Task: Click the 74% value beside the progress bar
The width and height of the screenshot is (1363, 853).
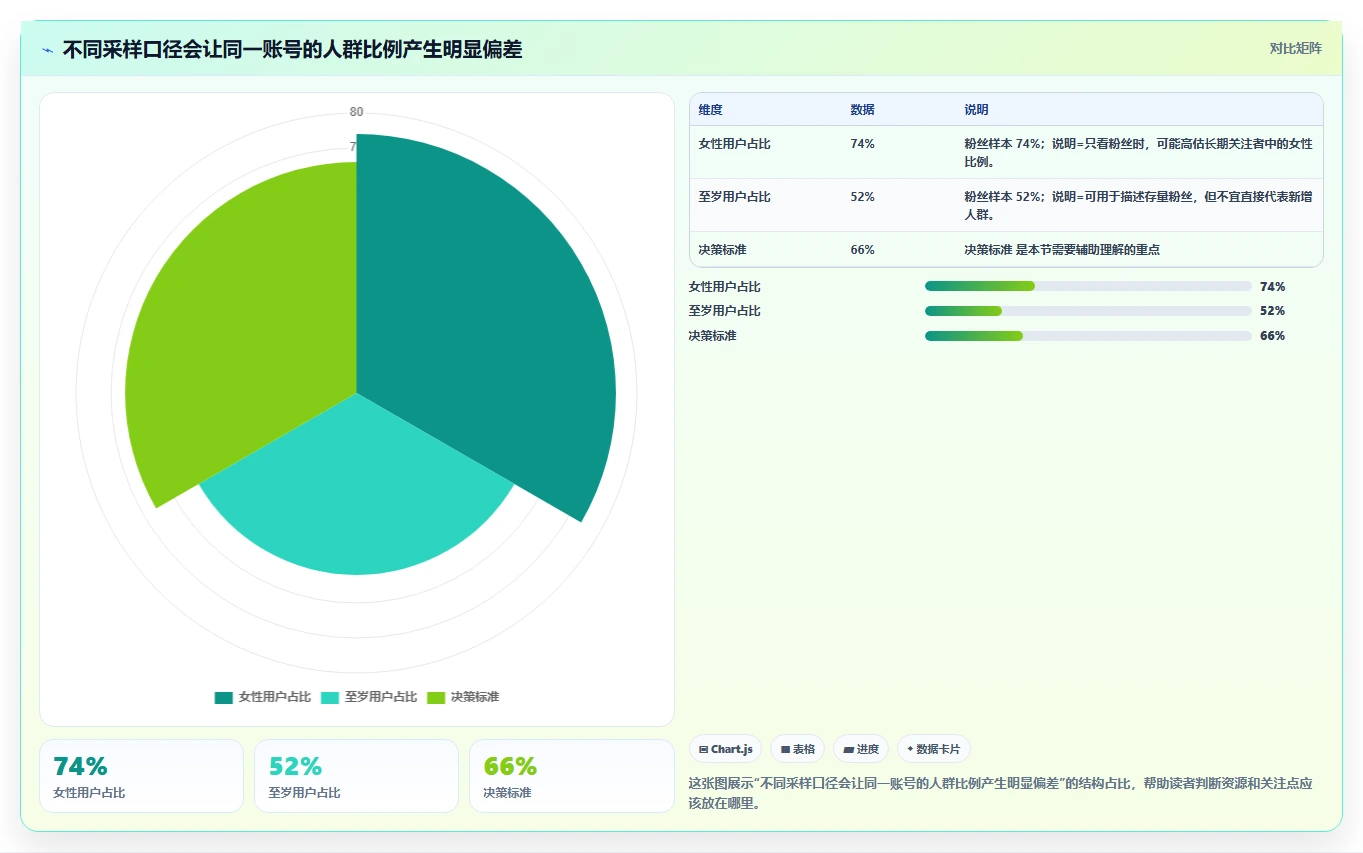Action: (x=1272, y=287)
